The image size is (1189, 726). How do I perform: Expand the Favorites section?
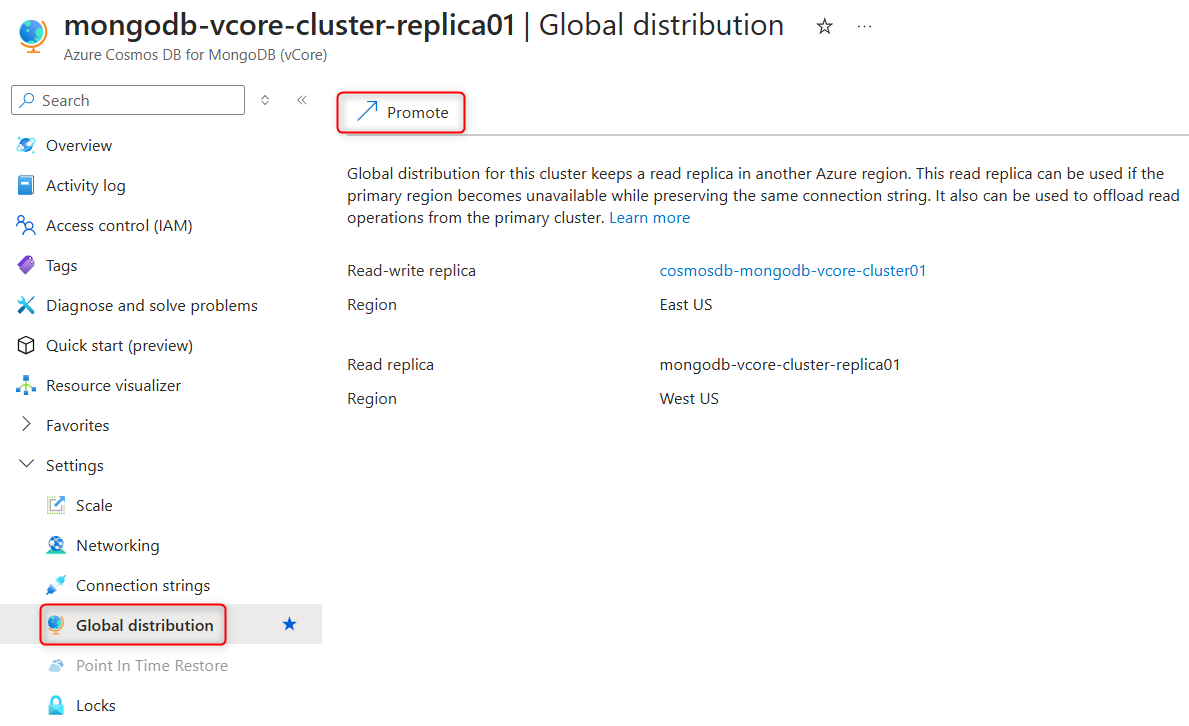[27, 425]
